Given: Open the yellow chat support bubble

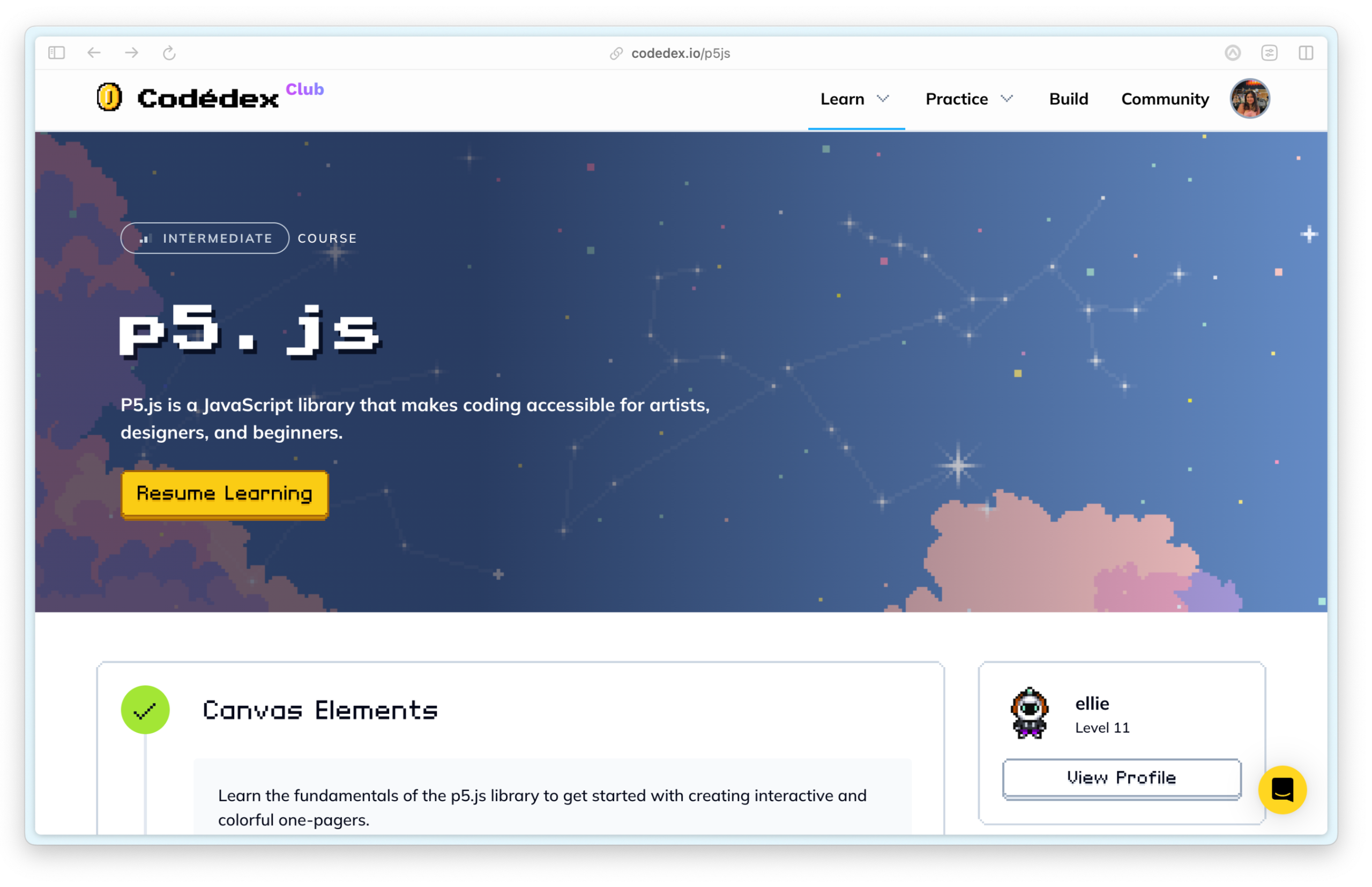Looking at the screenshot, I should [1281, 789].
